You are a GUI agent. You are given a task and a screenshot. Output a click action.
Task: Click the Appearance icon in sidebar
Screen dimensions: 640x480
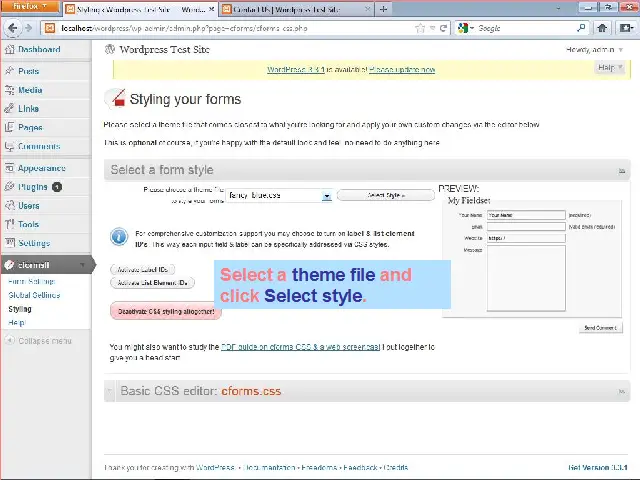click(9, 168)
